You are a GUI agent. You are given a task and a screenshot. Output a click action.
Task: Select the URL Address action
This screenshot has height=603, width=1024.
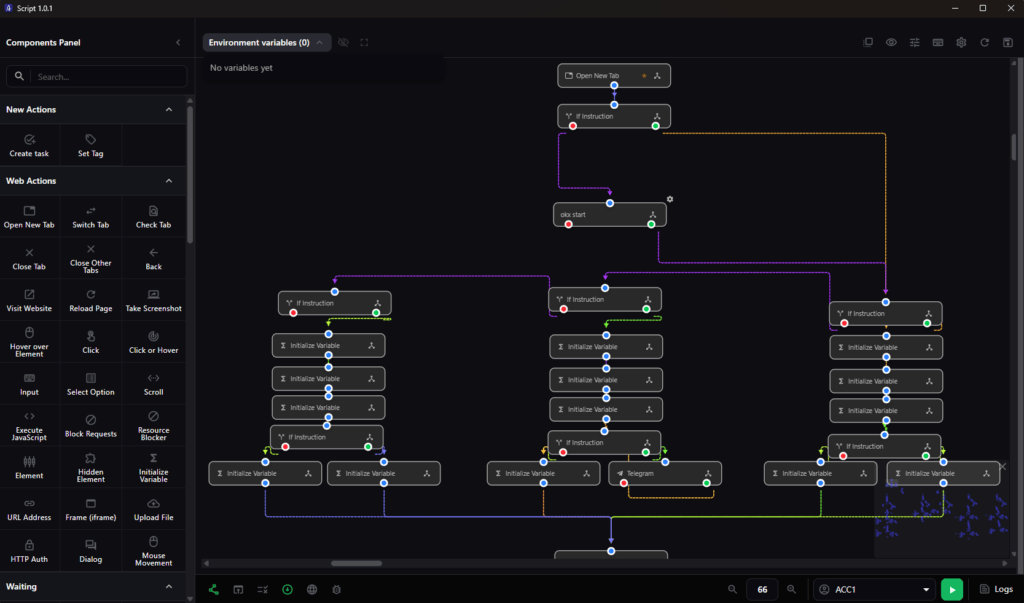coord(29,510)
